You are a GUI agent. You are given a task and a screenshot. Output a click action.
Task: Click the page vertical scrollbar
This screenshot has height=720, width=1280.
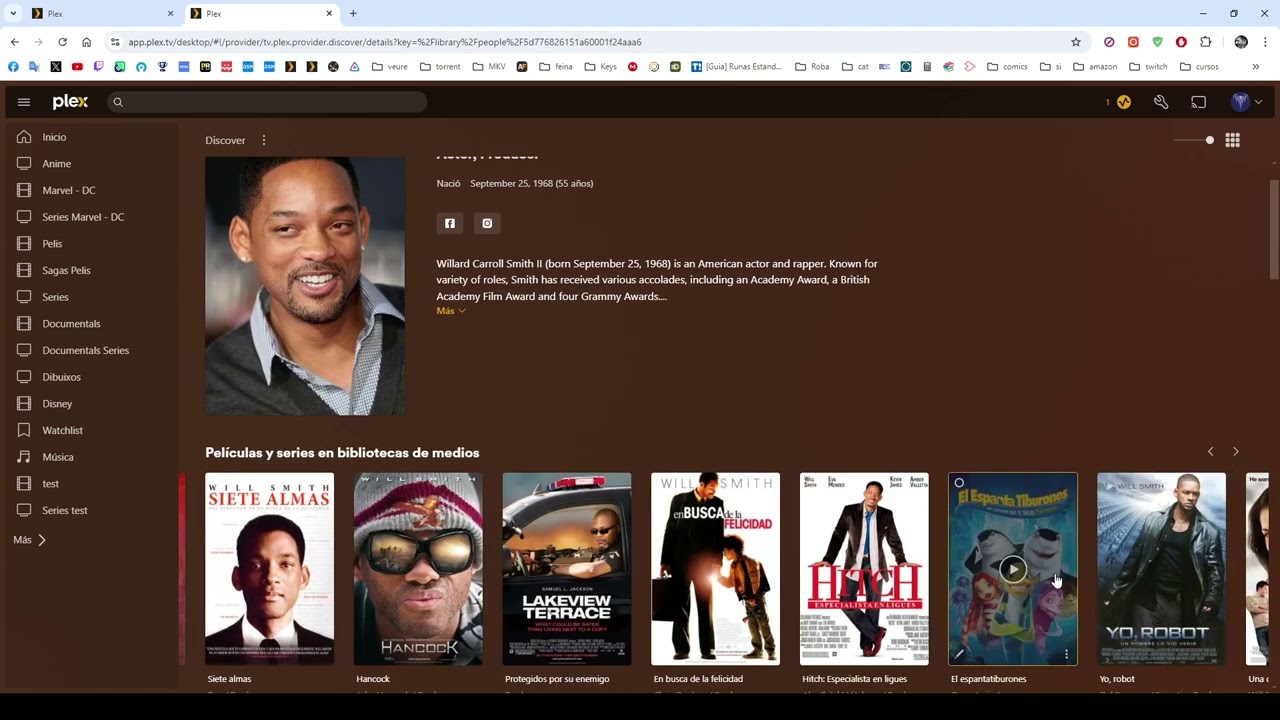click(1274, 230)
